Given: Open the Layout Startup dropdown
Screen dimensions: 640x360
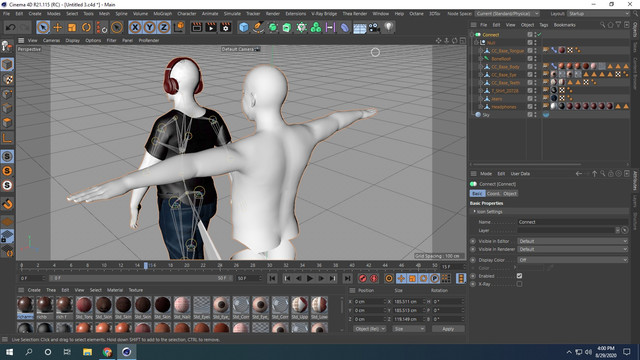Looking at the screenshot, I should [599, 13].
